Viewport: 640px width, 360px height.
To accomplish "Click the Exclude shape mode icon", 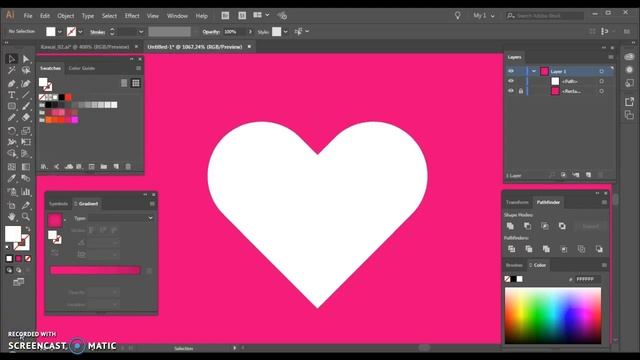I will (562, 226).
